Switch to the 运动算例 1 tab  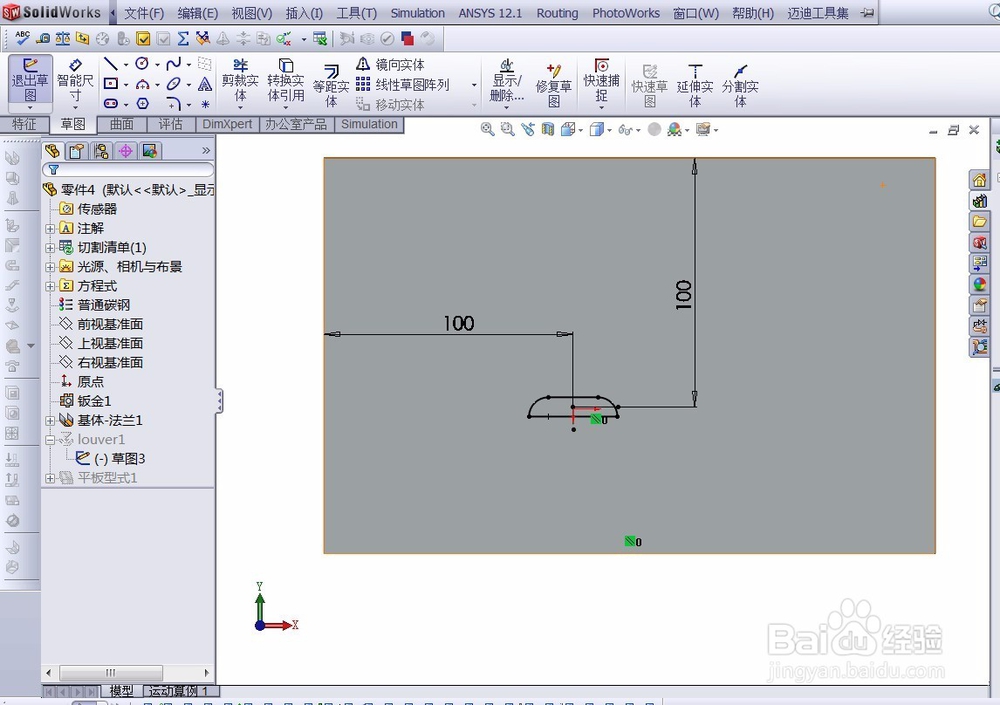tap(179, 691)
